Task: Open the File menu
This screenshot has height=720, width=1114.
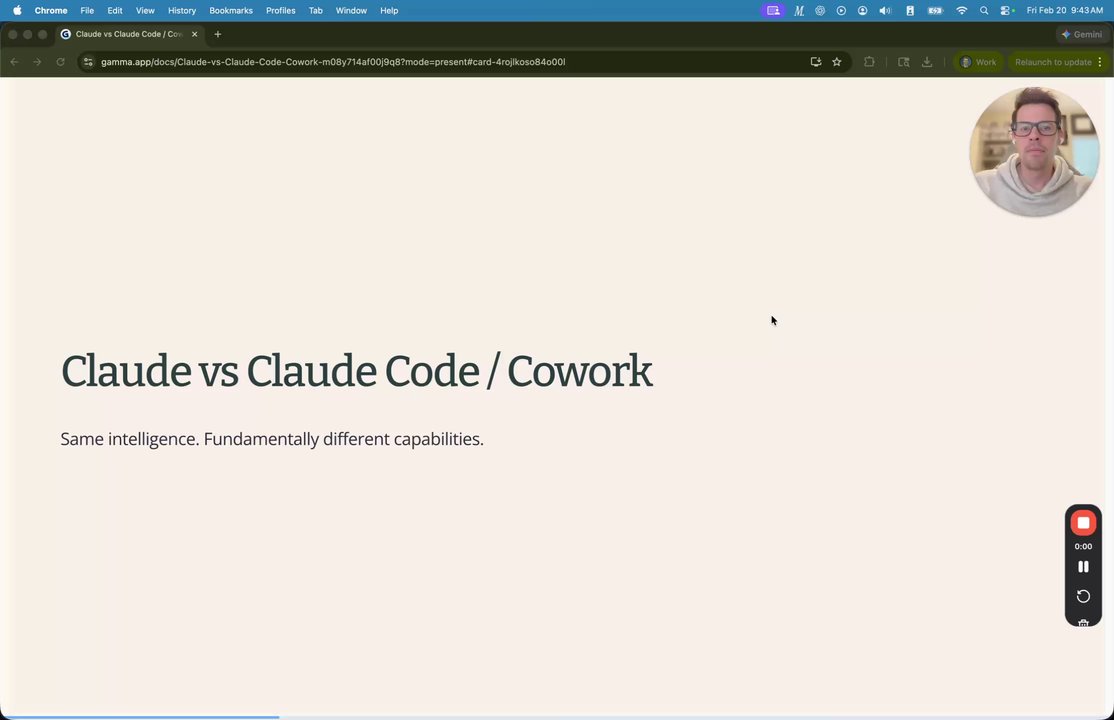Action: point(87,11)
